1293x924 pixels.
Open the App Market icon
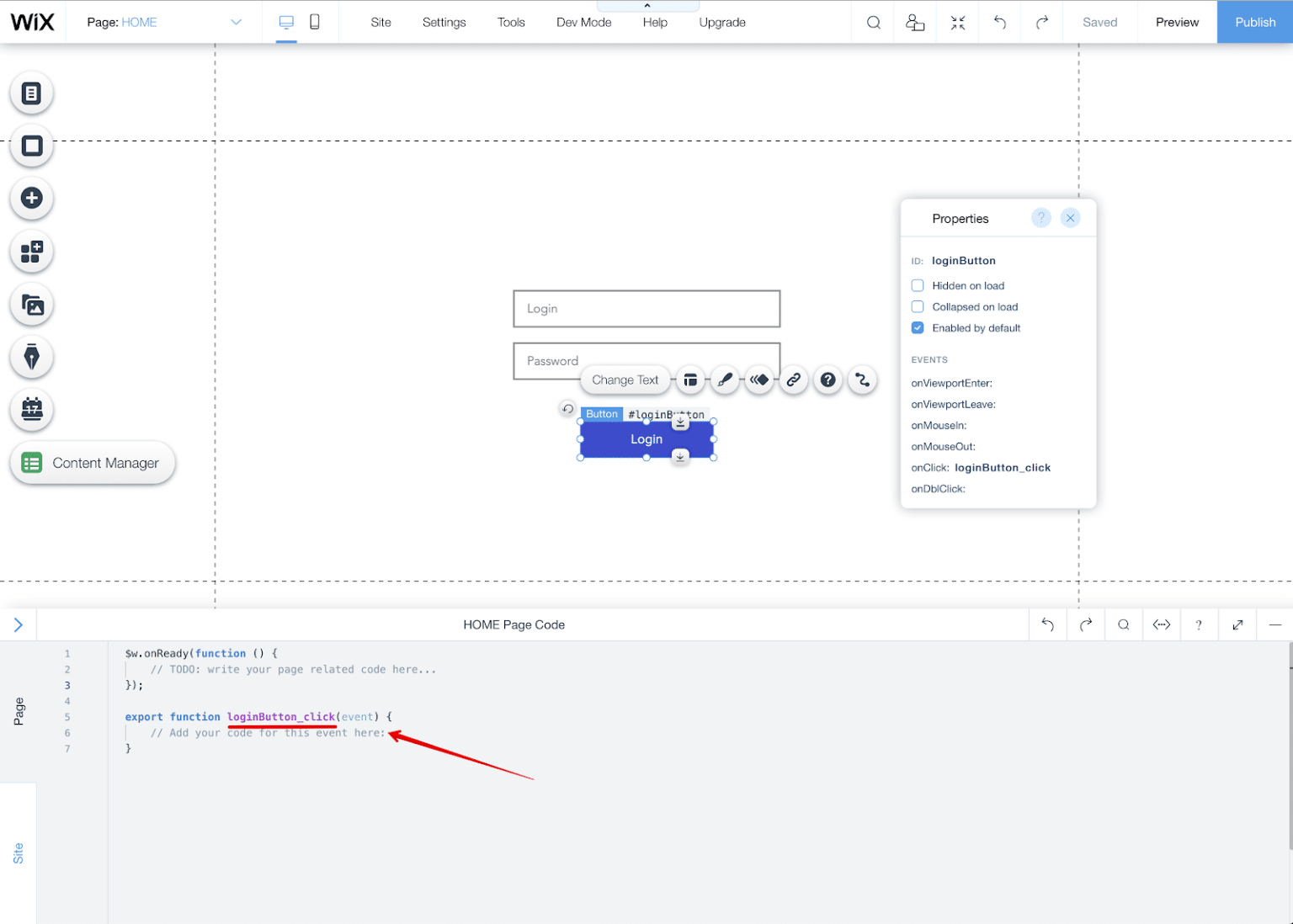click(31, 252)
